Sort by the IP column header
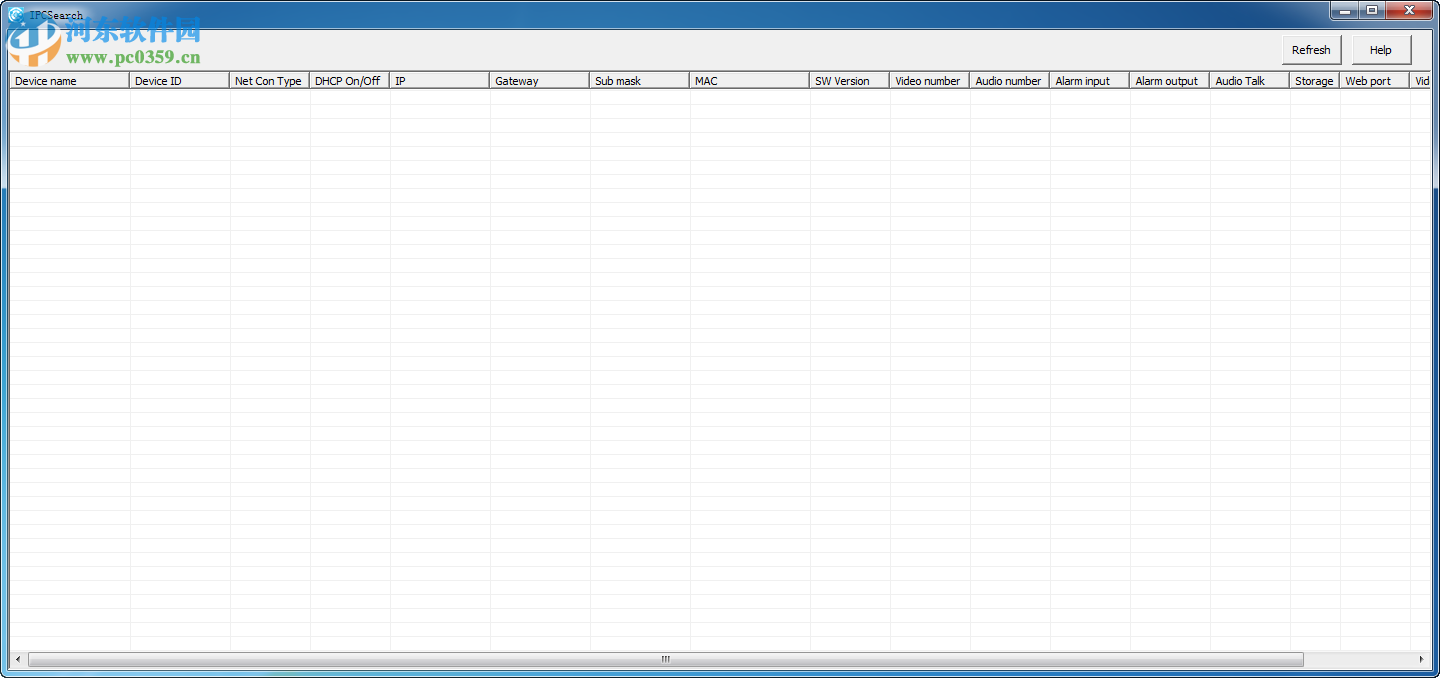 (x=440, y=81)
